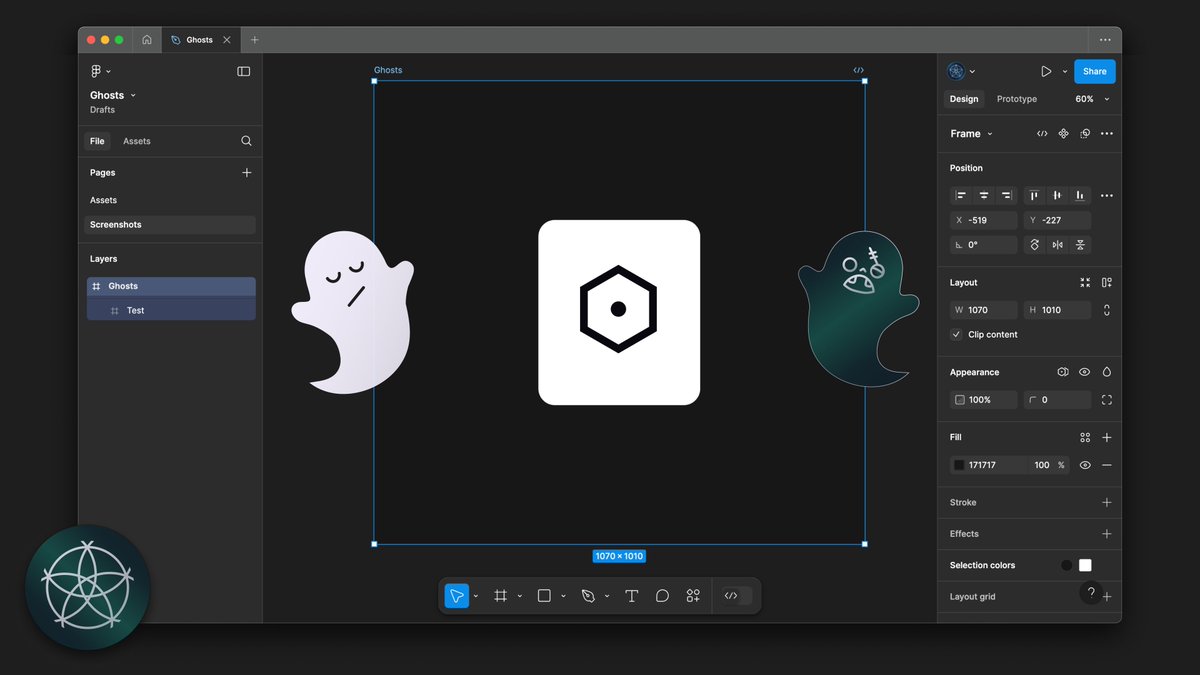Viewport: 1200px width, 675px height.
Task: Click the auto layout icon
Action: click(1107, 283)
